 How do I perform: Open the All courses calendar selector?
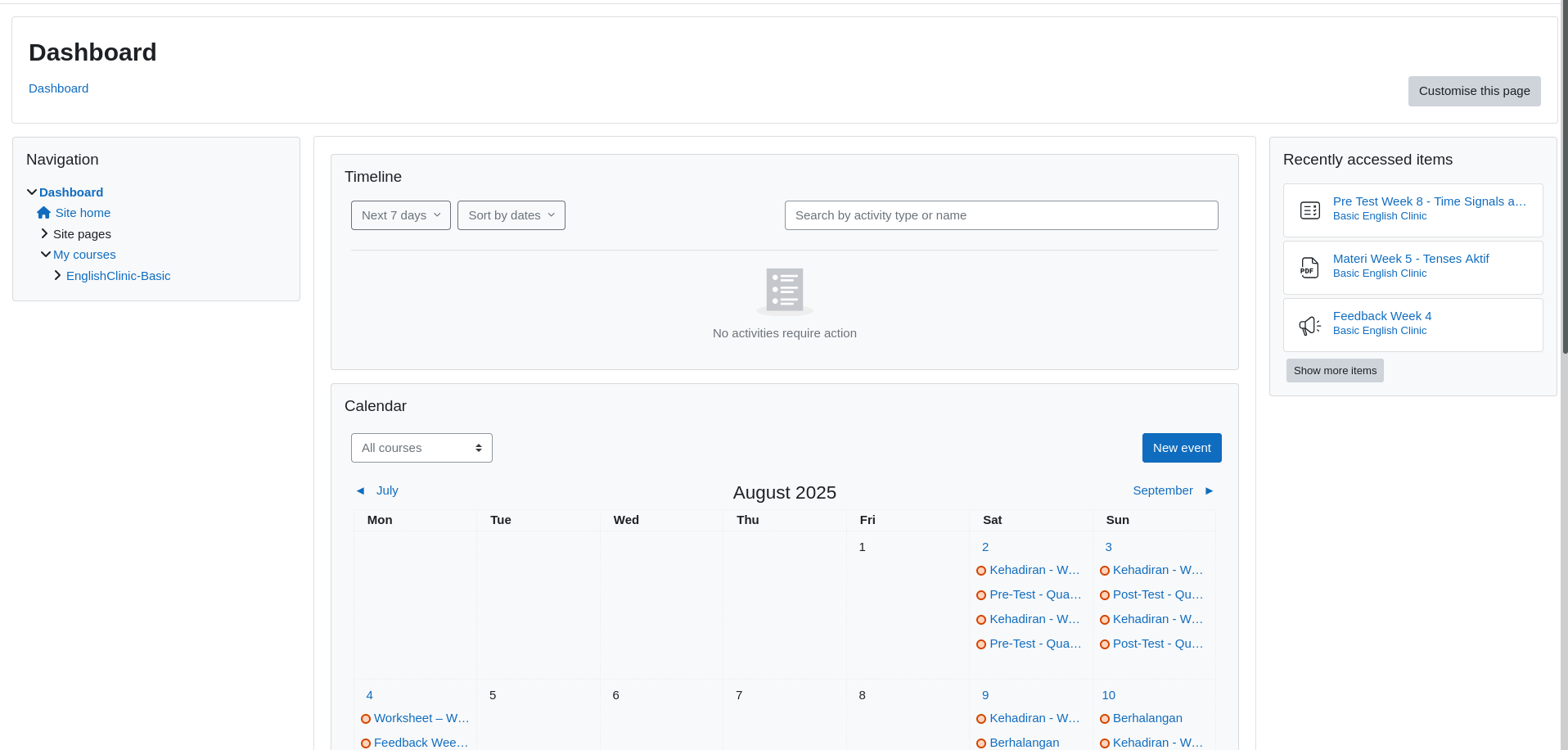tap(421, 448)
